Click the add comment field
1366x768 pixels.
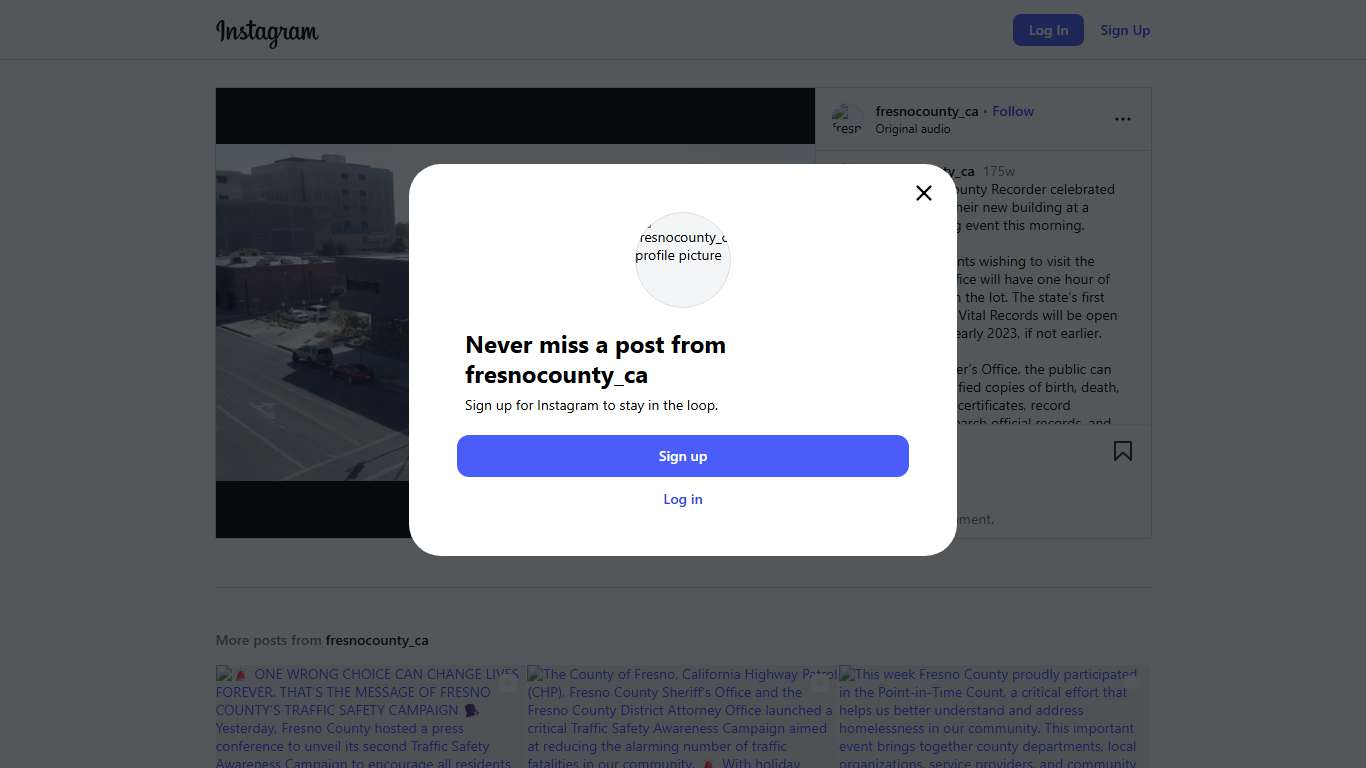coord(975,519)
